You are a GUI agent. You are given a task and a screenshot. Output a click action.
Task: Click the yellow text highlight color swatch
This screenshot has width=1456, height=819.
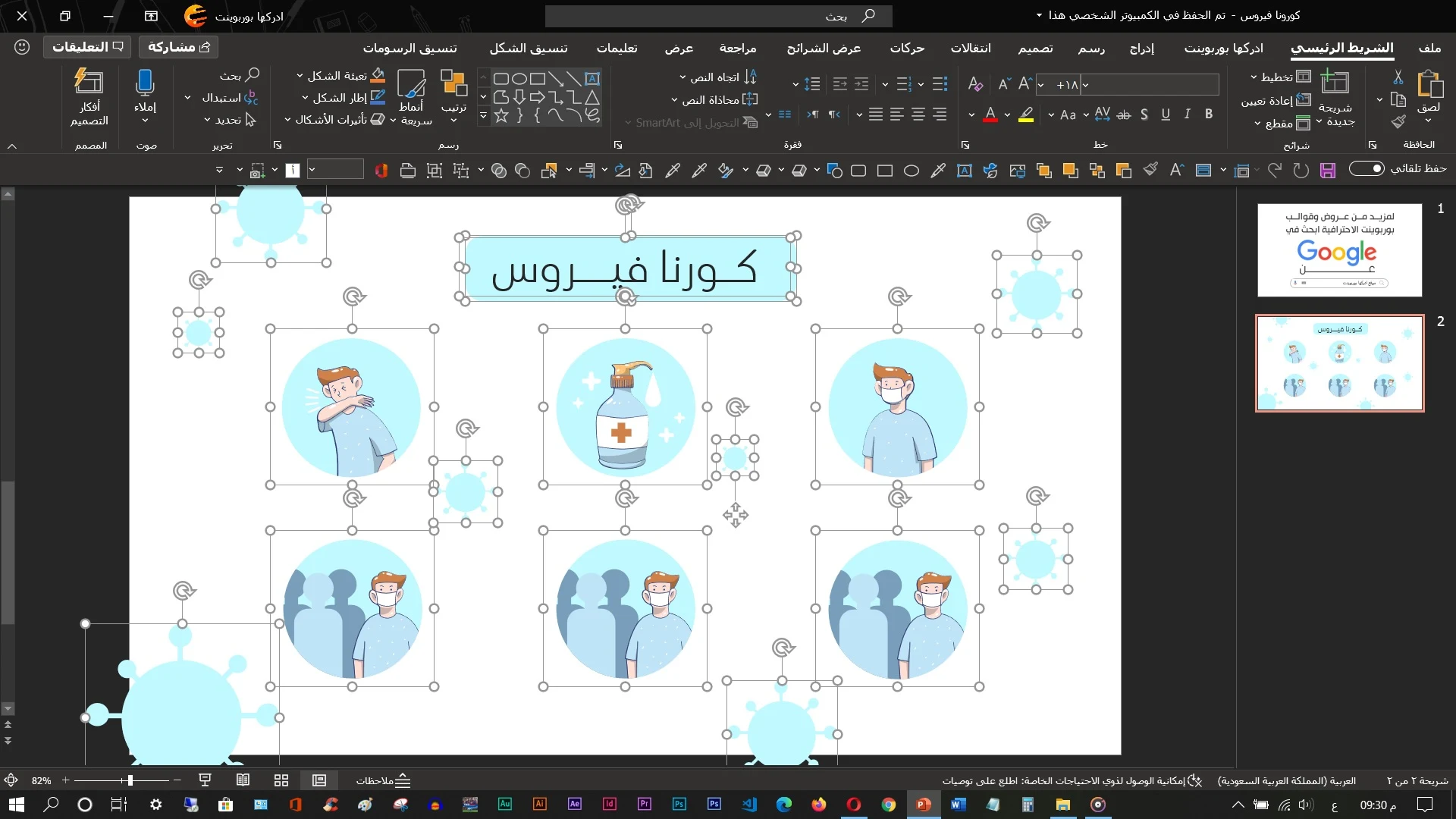pyautogui.click(x=1025, y=115)
